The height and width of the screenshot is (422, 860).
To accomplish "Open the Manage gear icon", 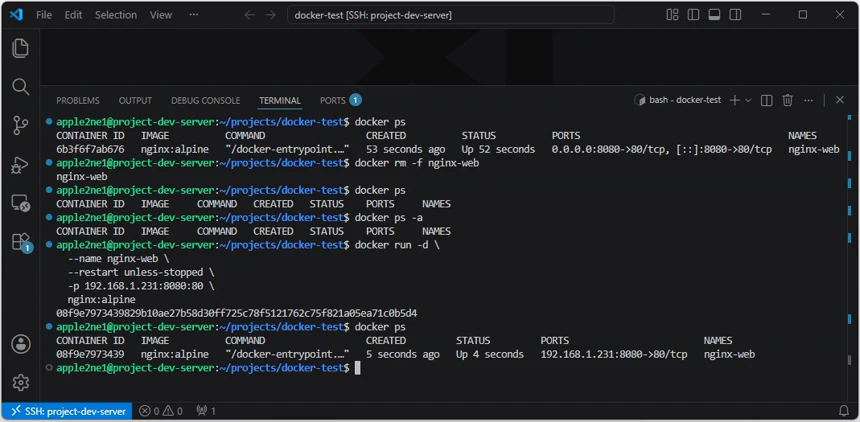I will (x=21, y=382).
